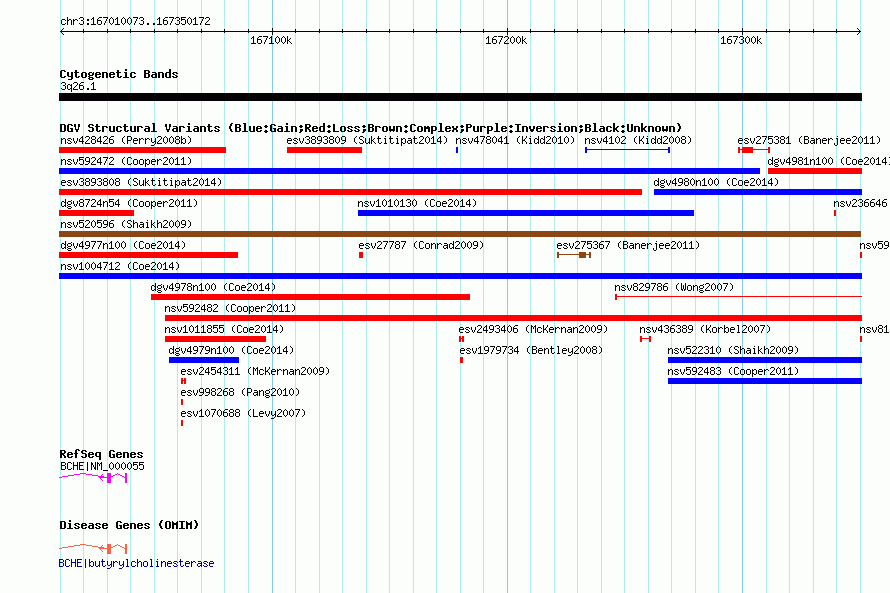Click the nsv236646 variant label
Viewport: 890px width, 593px height.
tap(860, 203)
